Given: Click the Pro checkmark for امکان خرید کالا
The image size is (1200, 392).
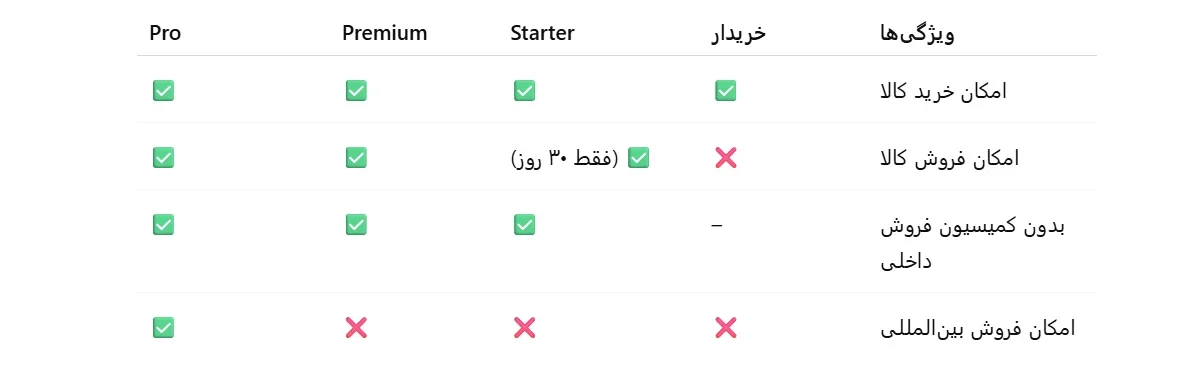Looking at the screenshot, I should click(163, 91).
